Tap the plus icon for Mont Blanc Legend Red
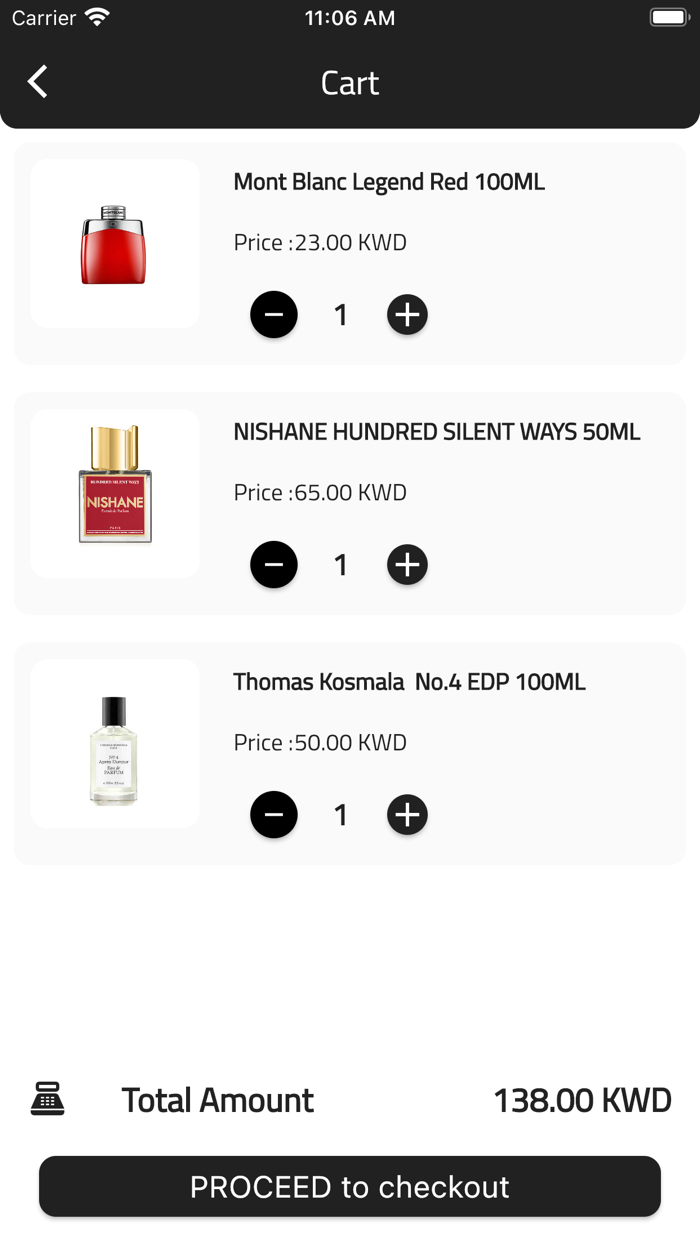The height and width of the screenshot is (1244, 700). pos(407,314)
